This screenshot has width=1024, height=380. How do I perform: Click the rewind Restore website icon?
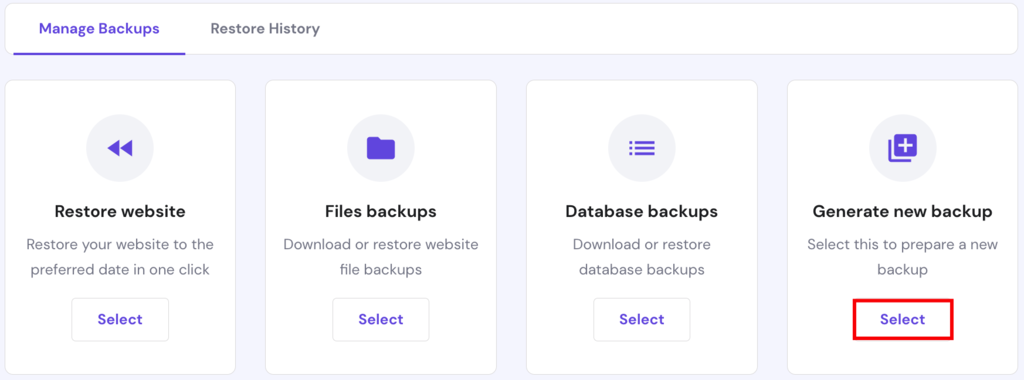[x=120, y=148]
